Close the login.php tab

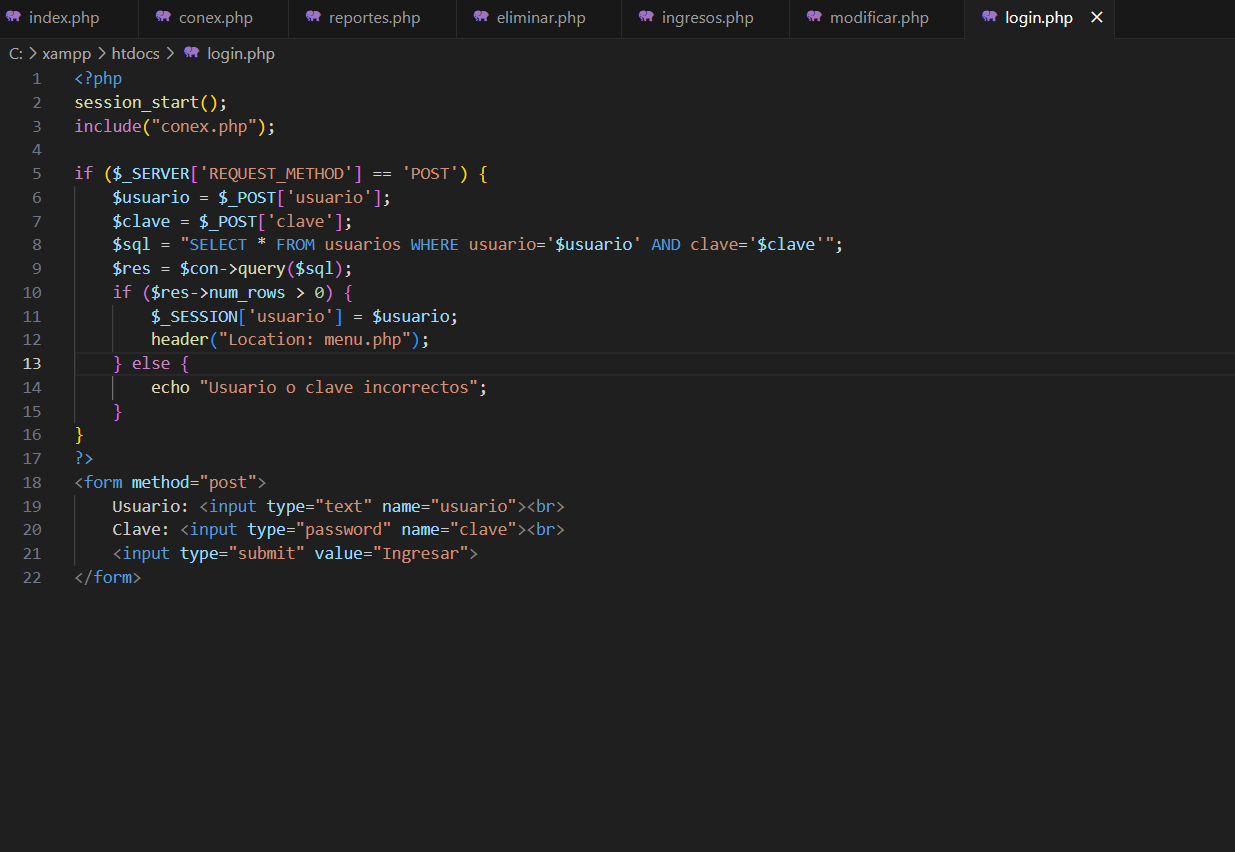pyautogui.click(x=1097, y=18)
